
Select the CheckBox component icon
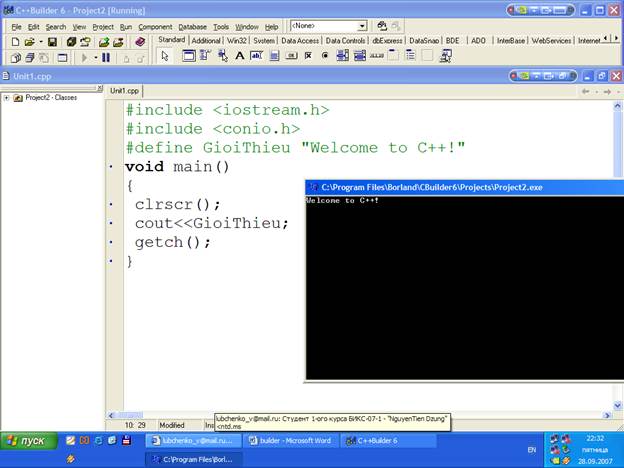point(308,56)
